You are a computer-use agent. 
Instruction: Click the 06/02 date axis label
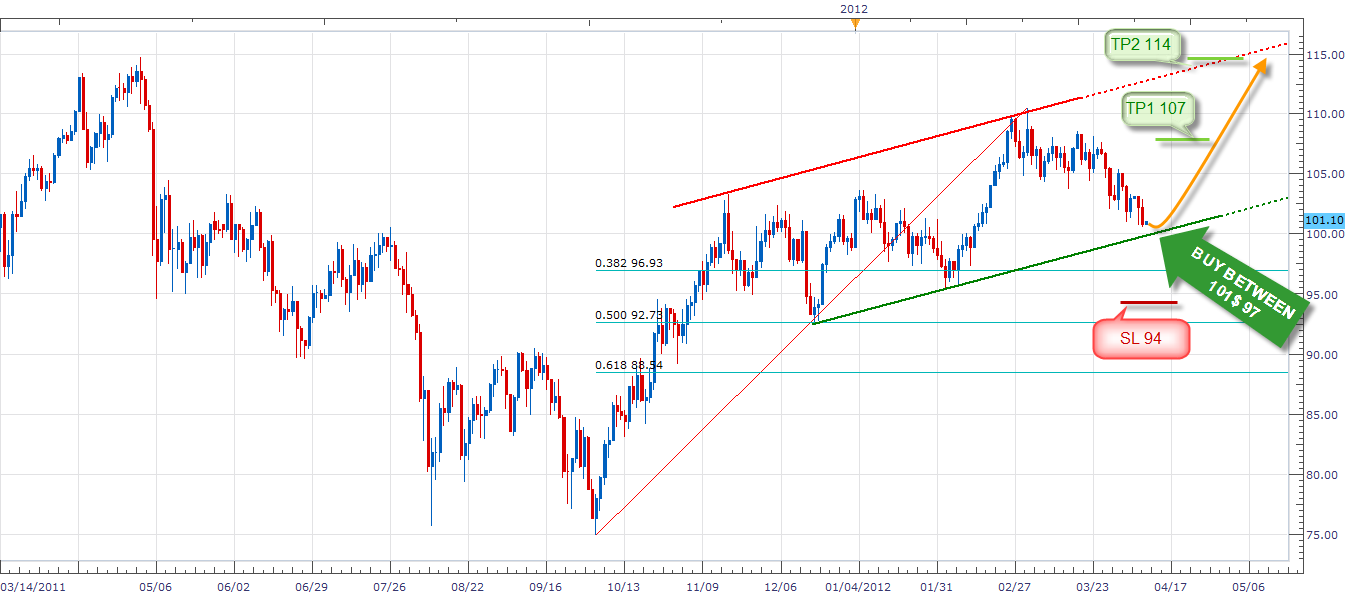click(x=232, y=588)
